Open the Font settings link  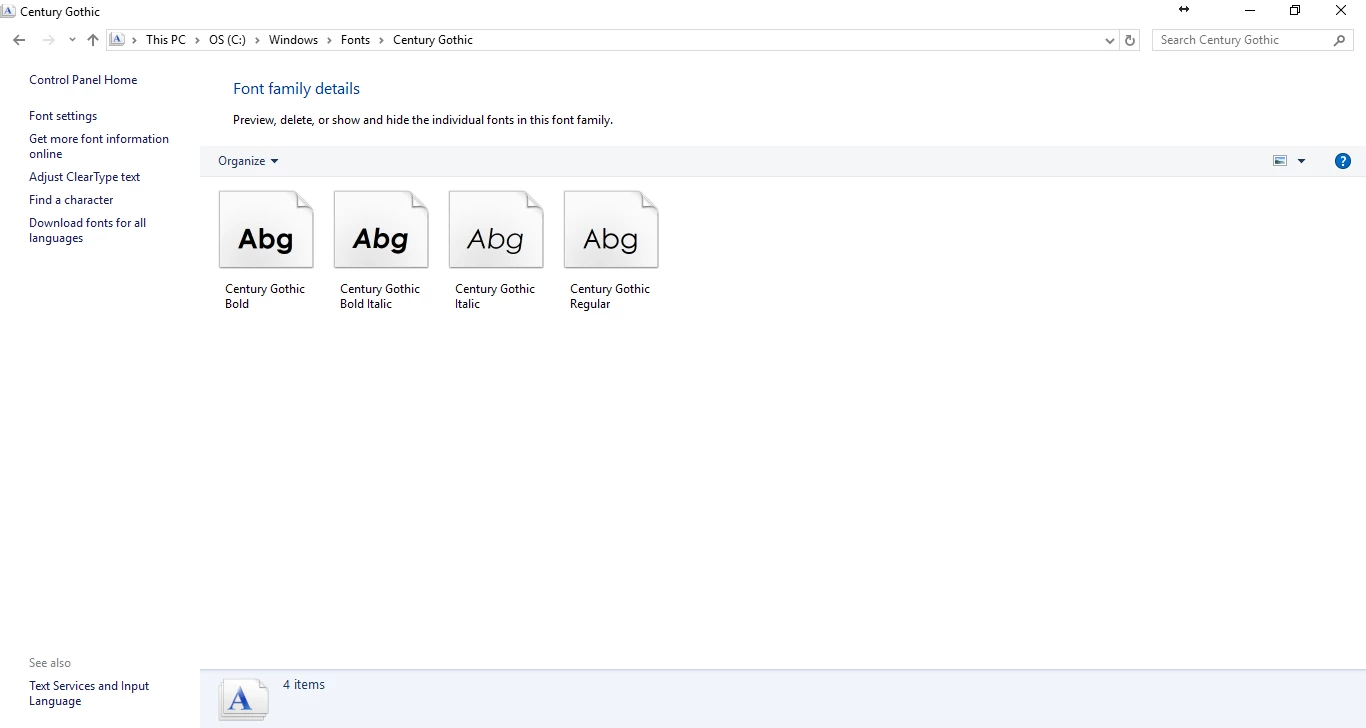pos(63,116)
